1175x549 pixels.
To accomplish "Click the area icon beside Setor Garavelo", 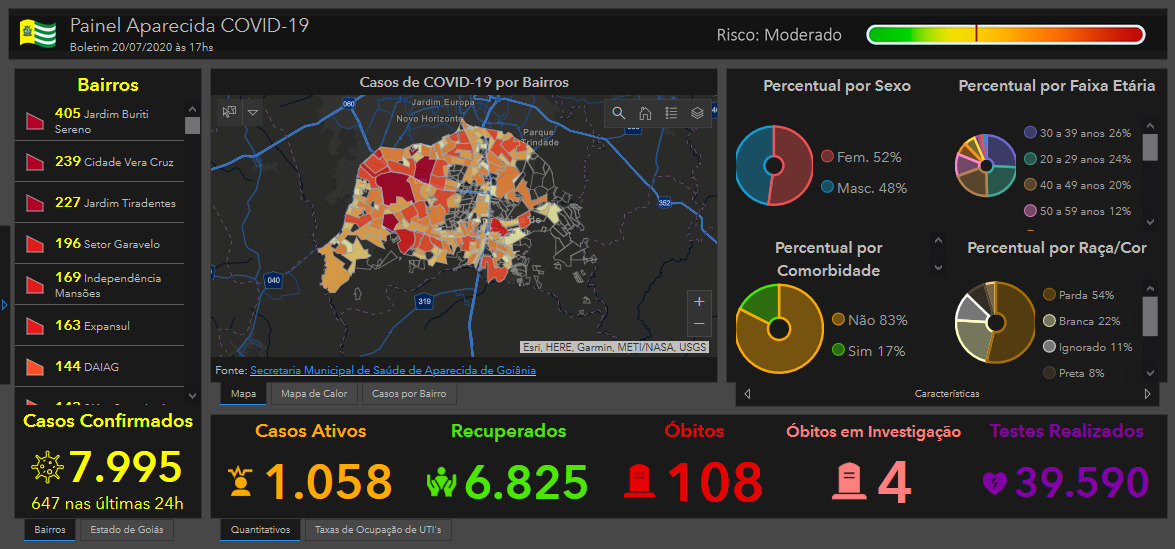I will click(x=35, y=244).
